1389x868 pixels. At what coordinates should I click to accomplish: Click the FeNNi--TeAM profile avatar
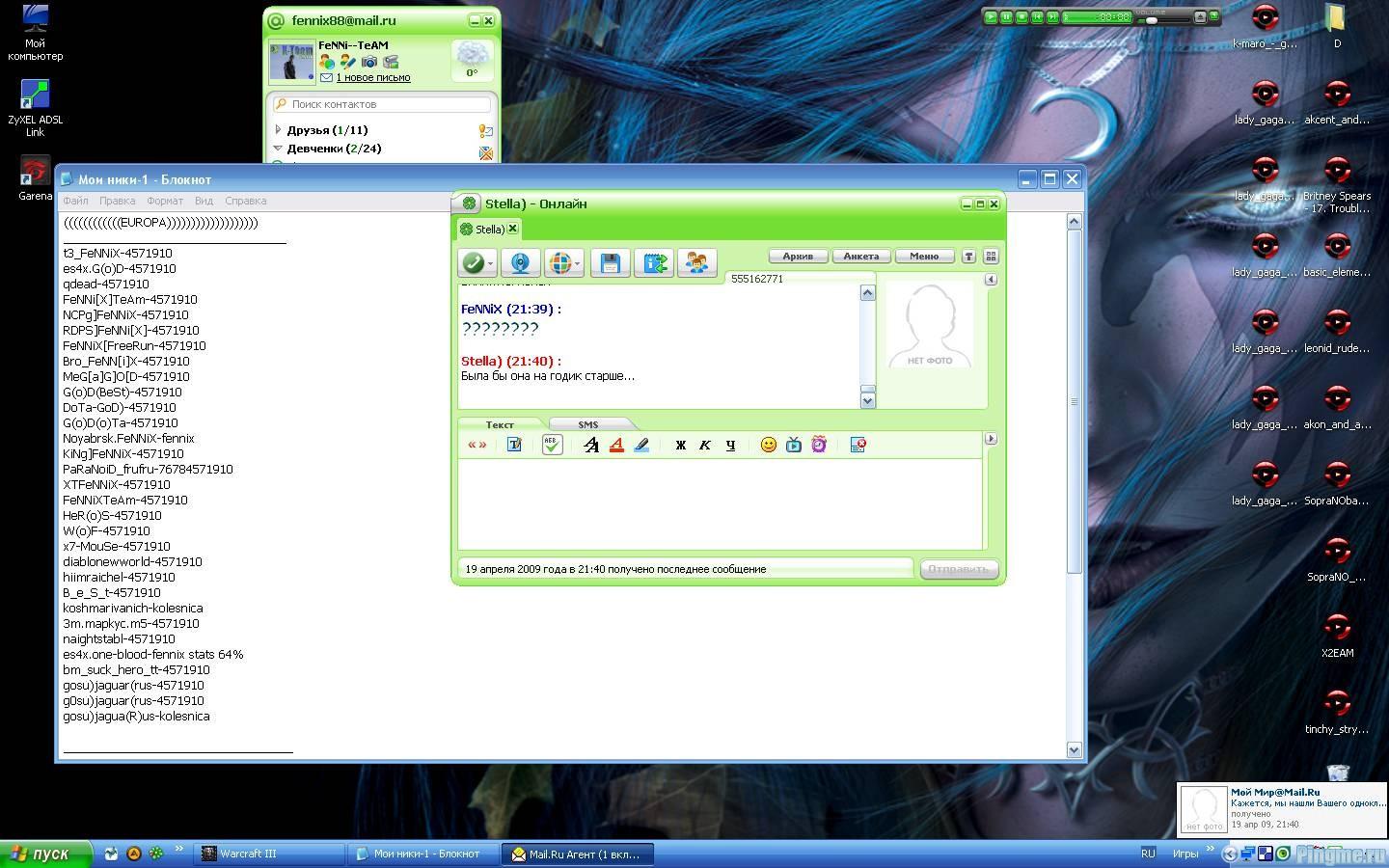291,62
